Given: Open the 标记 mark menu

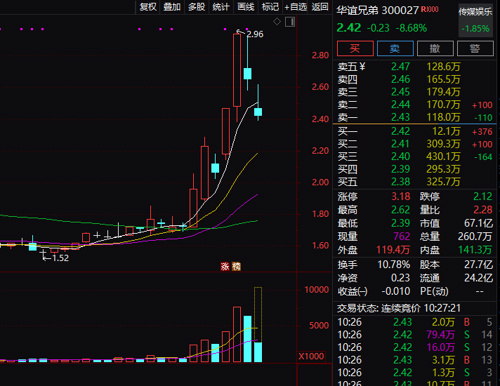Looking at the screenshot, I should [x=270, y=7].
